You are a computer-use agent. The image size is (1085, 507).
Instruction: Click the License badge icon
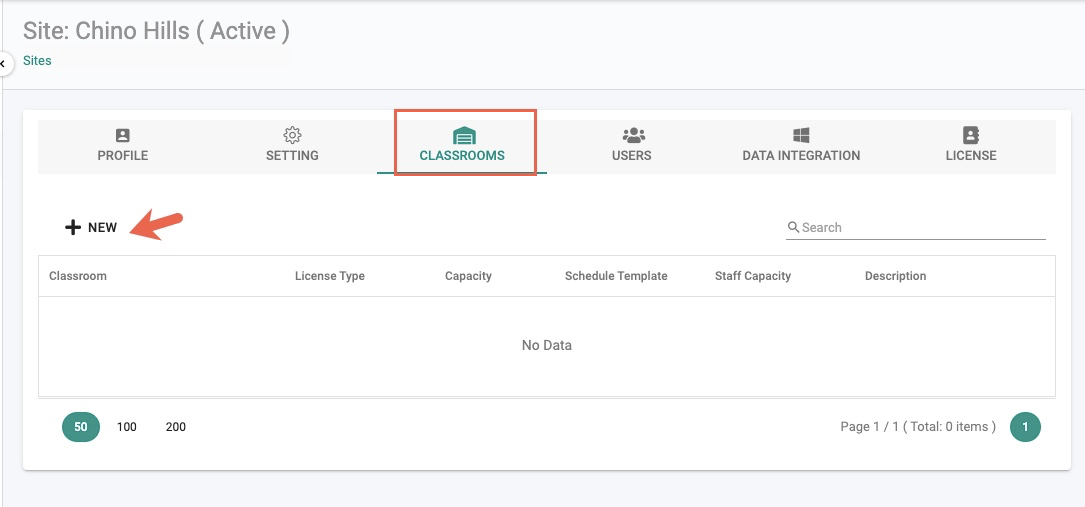971,135
